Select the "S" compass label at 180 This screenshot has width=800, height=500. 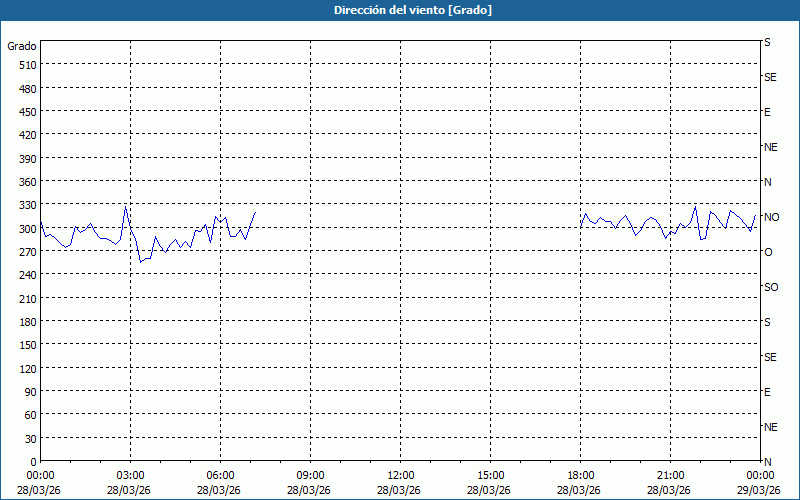click(767, 322)
